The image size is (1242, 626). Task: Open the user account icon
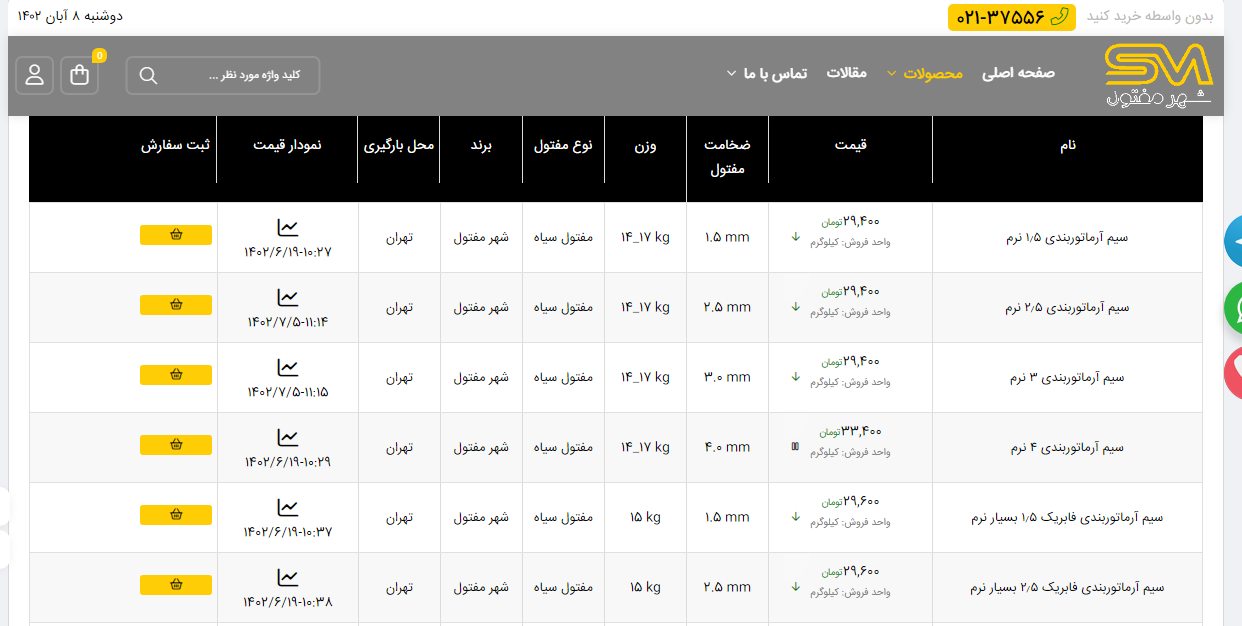tap(35, 75)
